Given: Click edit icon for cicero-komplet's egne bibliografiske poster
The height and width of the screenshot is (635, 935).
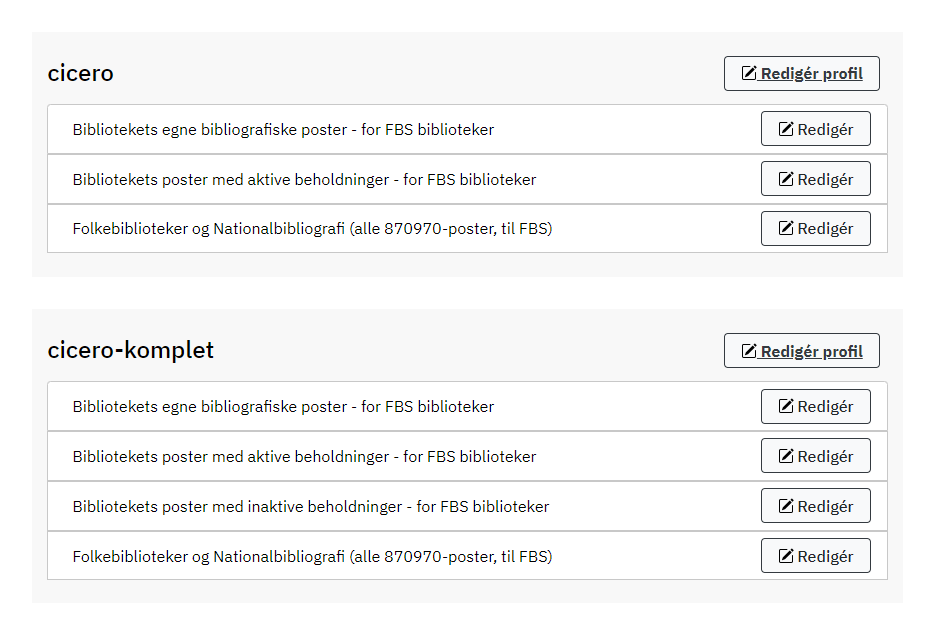Looking at the screenshot, I should 786,406.
